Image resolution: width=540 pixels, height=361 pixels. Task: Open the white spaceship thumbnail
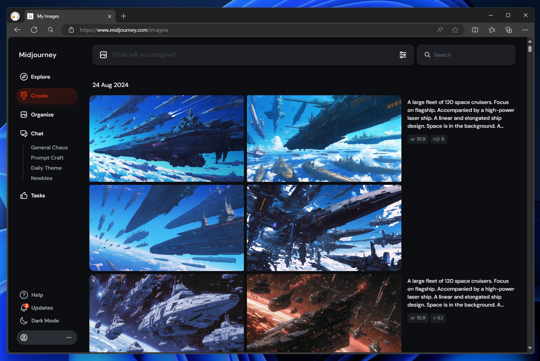click(x=167, y=313)
